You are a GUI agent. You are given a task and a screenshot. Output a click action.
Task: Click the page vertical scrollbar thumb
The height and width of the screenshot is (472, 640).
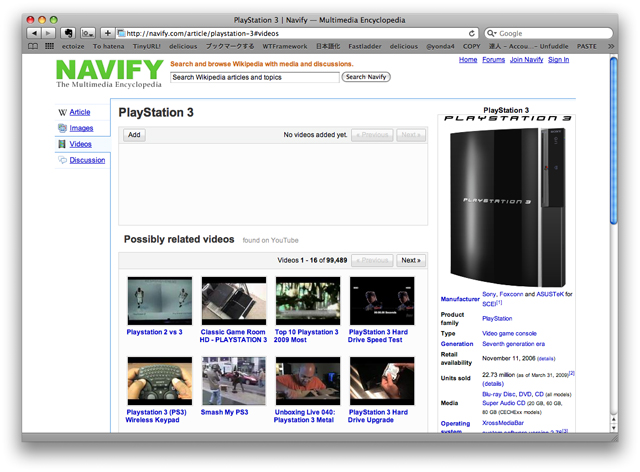click(x=613, y=140)
